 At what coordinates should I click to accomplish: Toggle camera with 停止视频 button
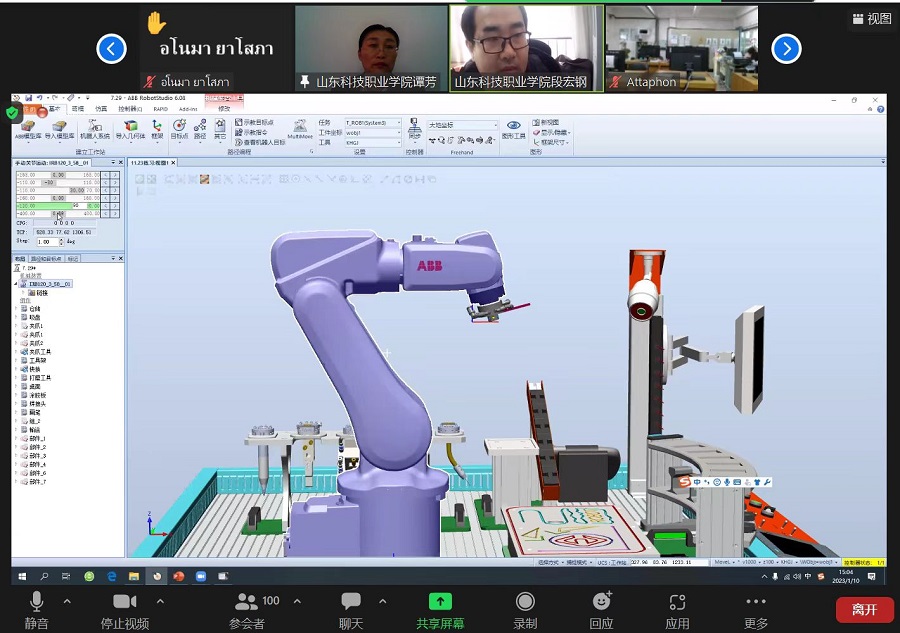[125, 611]
